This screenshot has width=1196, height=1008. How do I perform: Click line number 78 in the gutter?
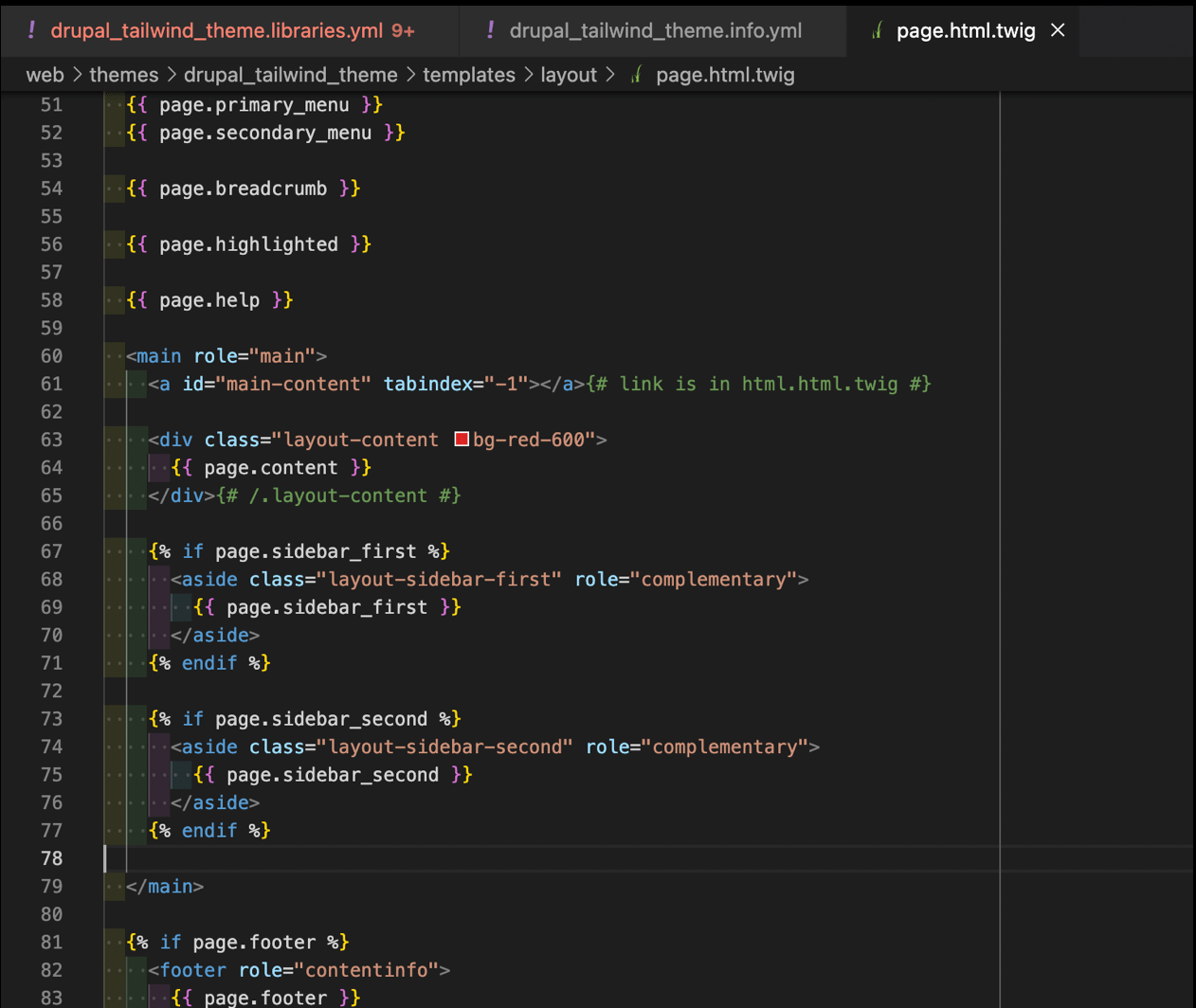click(51, 858)
